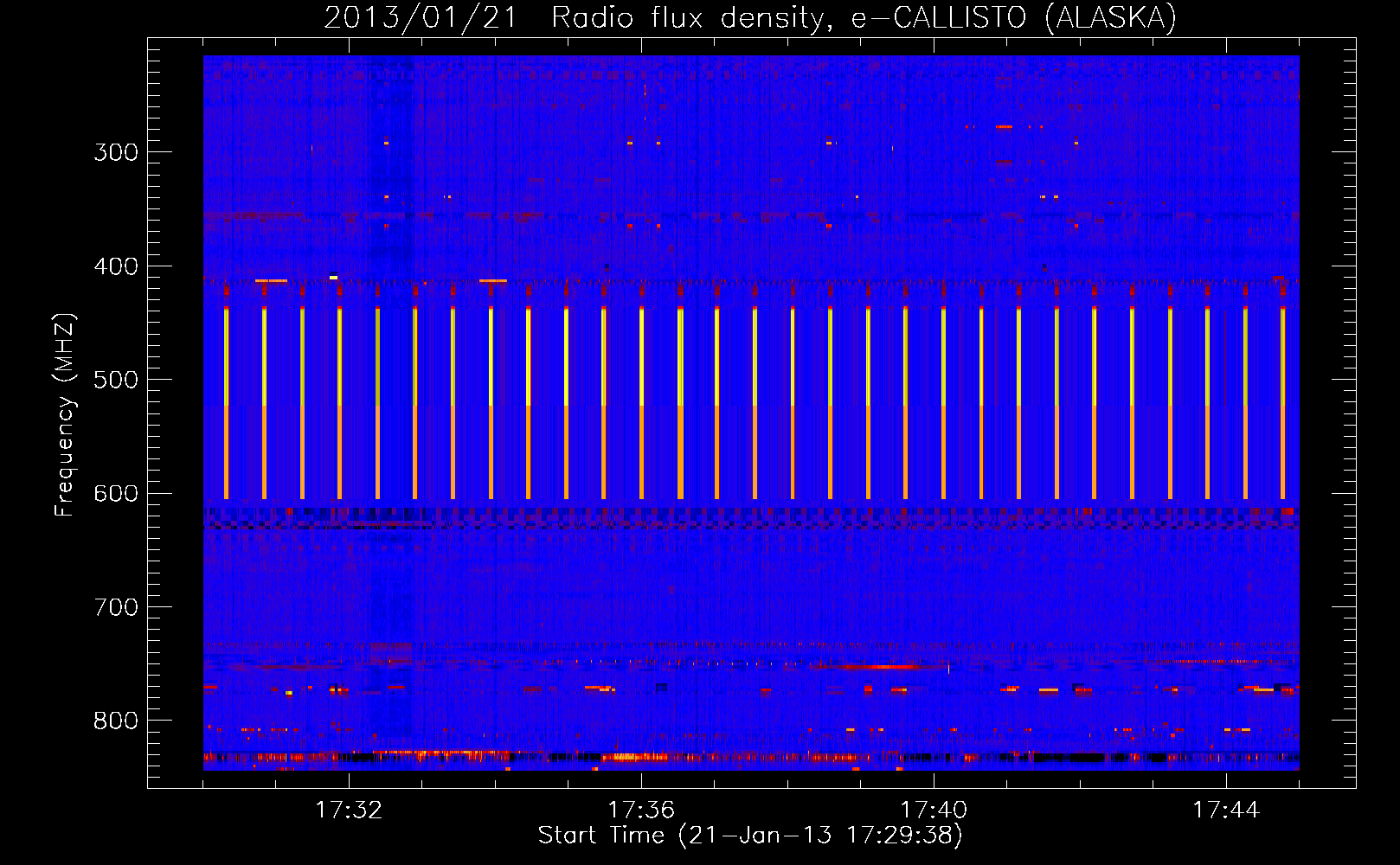Click the 17:44 time tick label
The height and width of the screenshot is (865, 1400).
(1226, 810)
